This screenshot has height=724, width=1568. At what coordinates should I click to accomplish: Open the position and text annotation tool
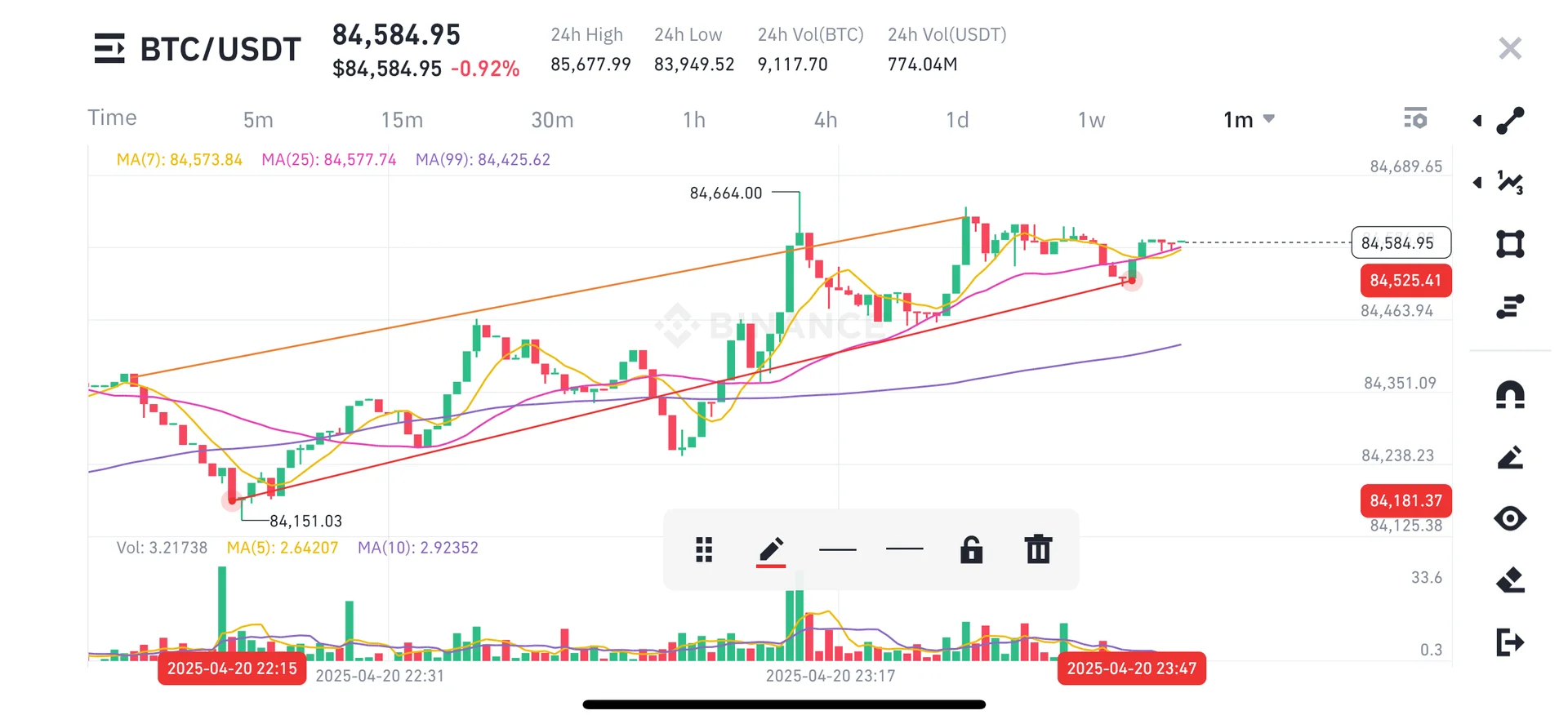click(1510, 306)
